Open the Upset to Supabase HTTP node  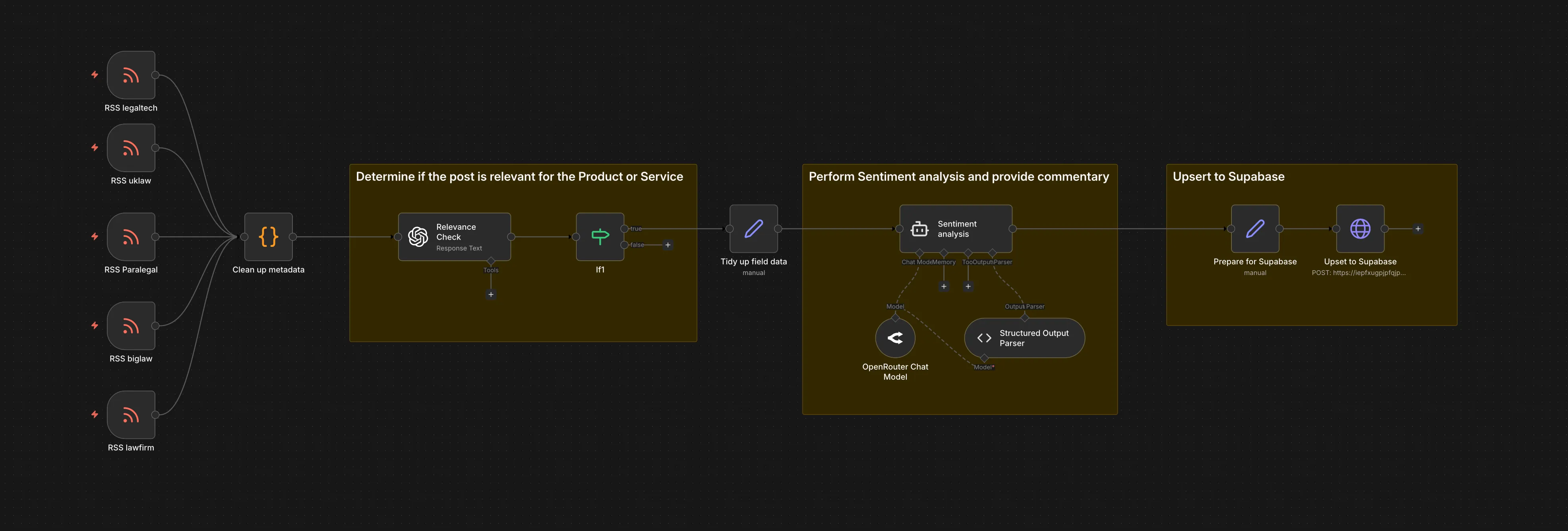pos(1360,230)
